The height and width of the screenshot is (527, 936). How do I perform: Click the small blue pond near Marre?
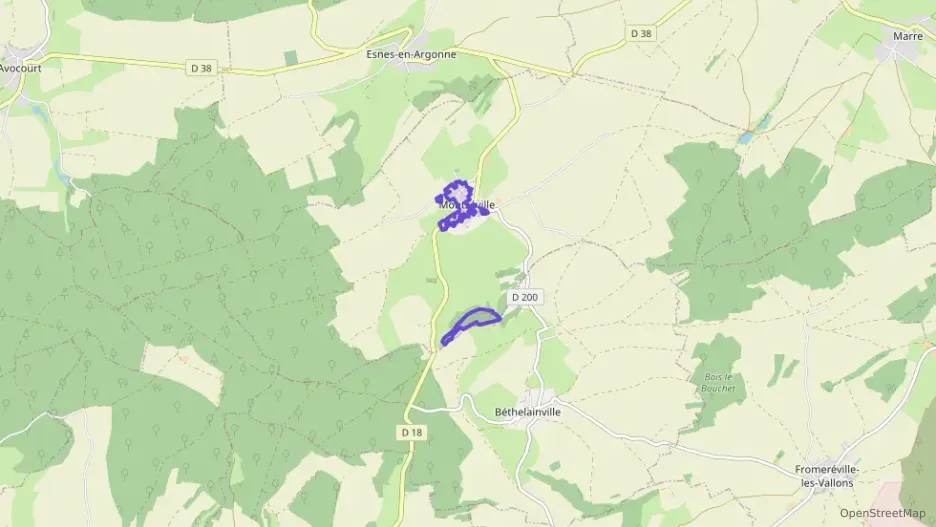point(746,138)
